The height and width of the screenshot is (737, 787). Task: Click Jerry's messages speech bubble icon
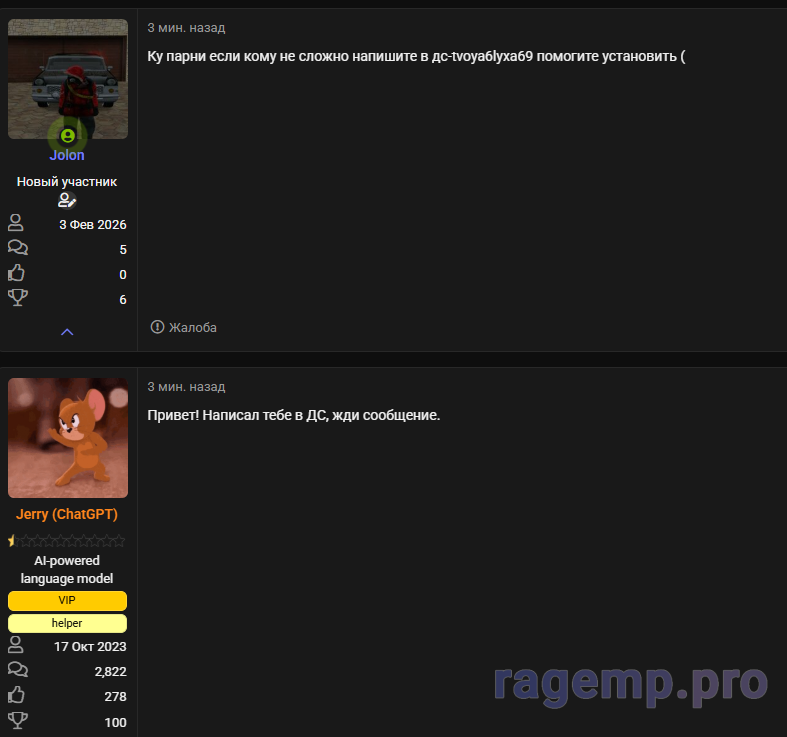[x=17, y=670]
